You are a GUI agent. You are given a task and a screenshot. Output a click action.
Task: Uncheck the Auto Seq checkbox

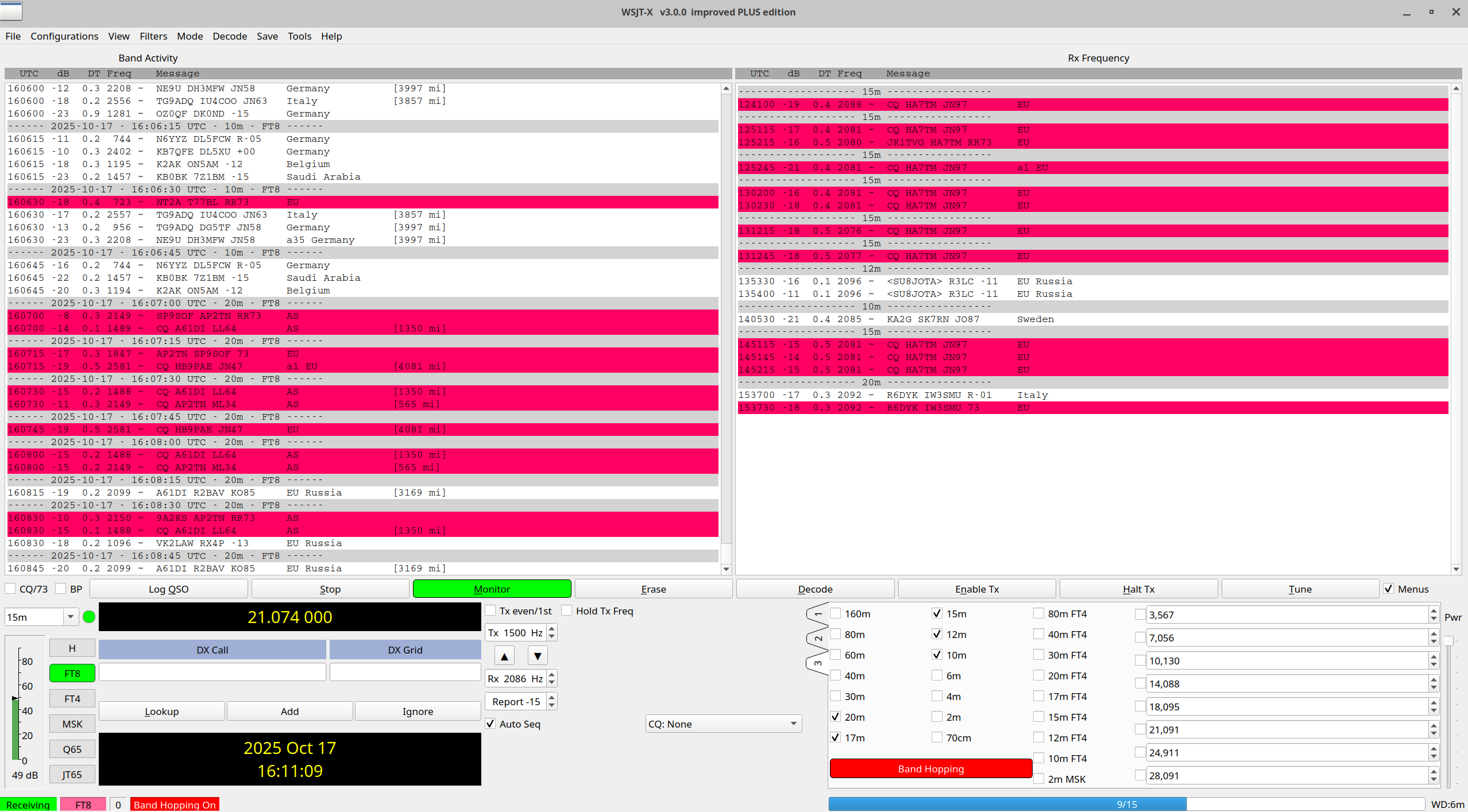coord(490,724)
